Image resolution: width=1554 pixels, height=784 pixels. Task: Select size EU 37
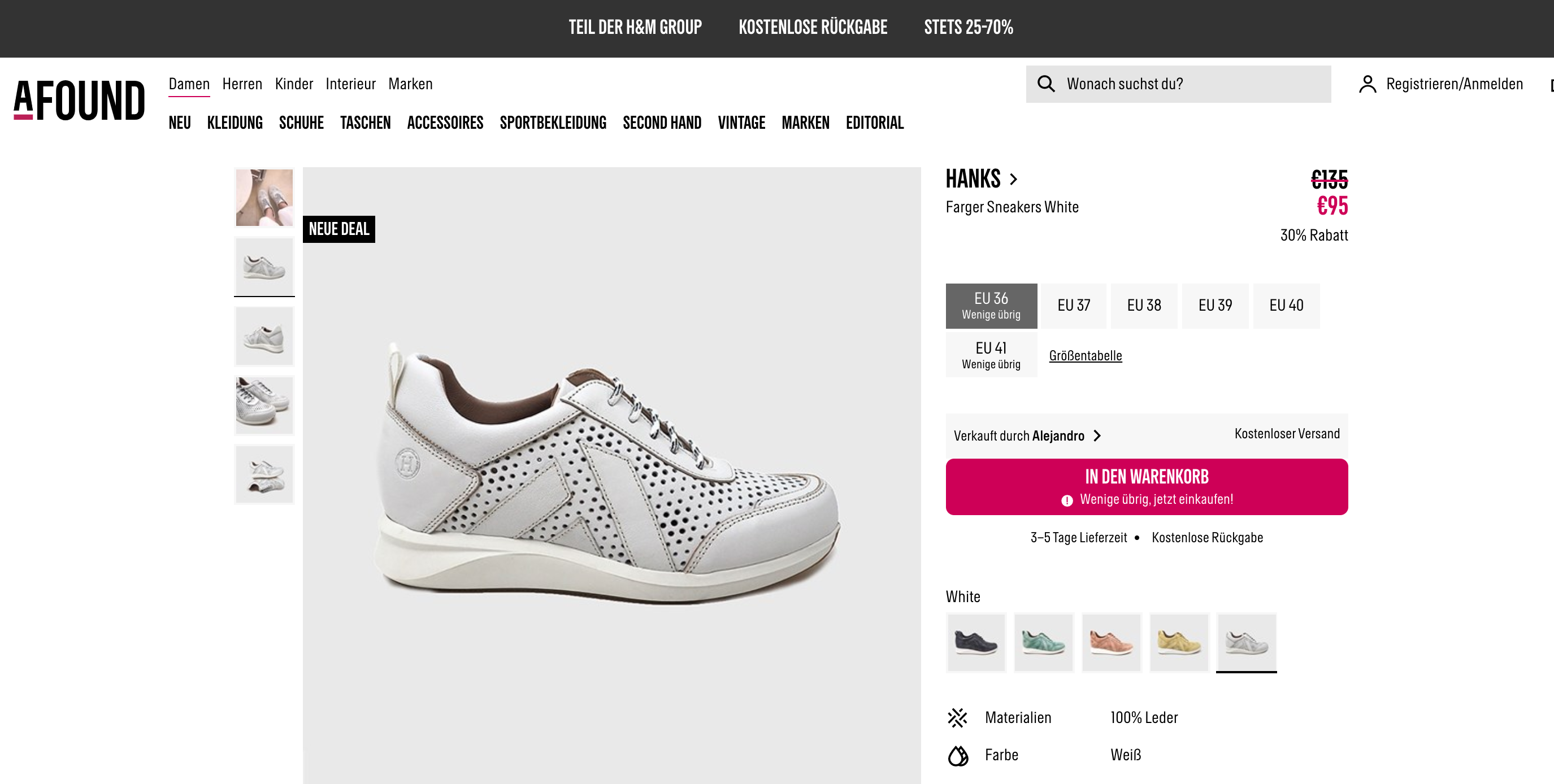1073,306
